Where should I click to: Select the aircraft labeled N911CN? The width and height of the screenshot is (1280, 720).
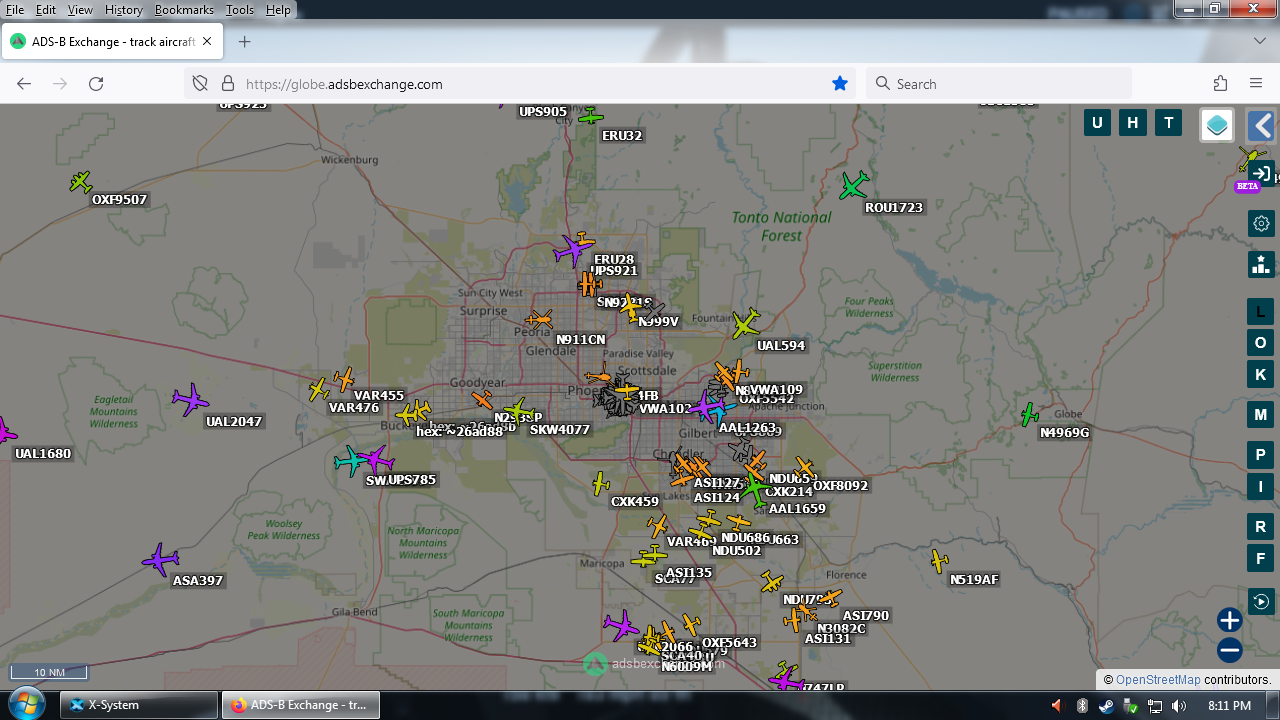pos(540,320)
